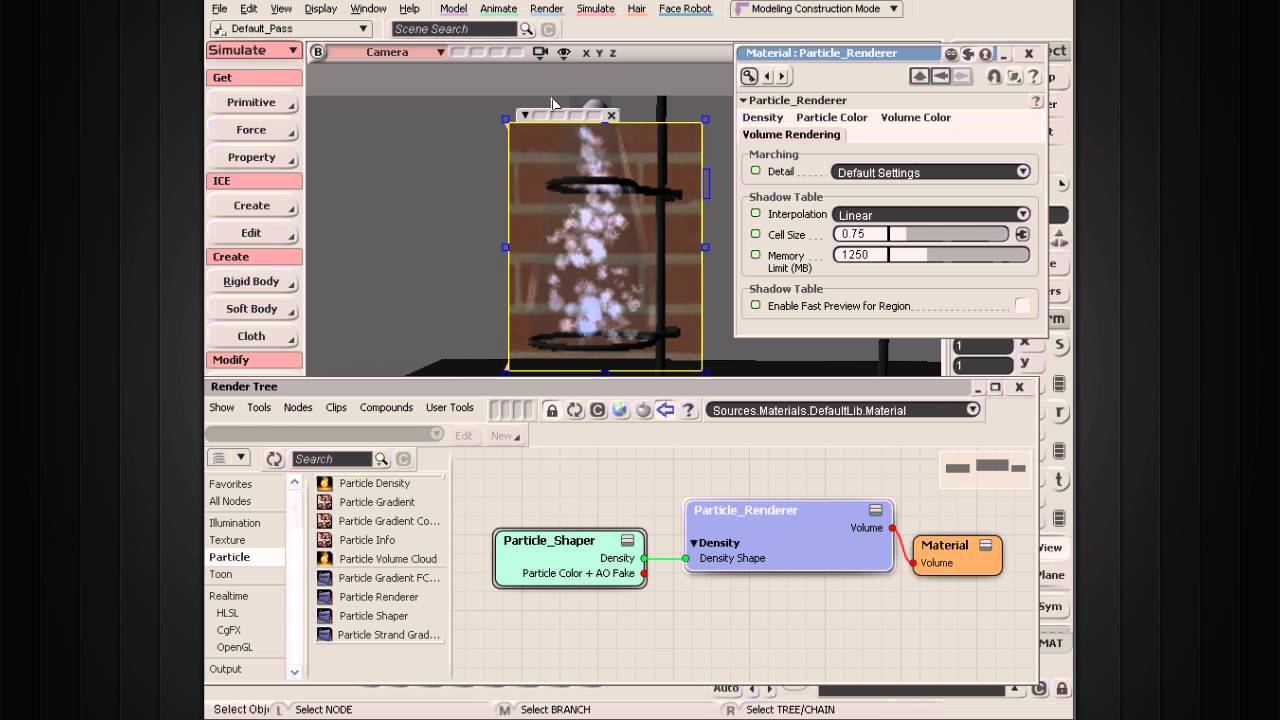Screen dimensions: 1280x720
Task: Click the Particle_Shaper node collapse icon
Action: pos(627,540)
